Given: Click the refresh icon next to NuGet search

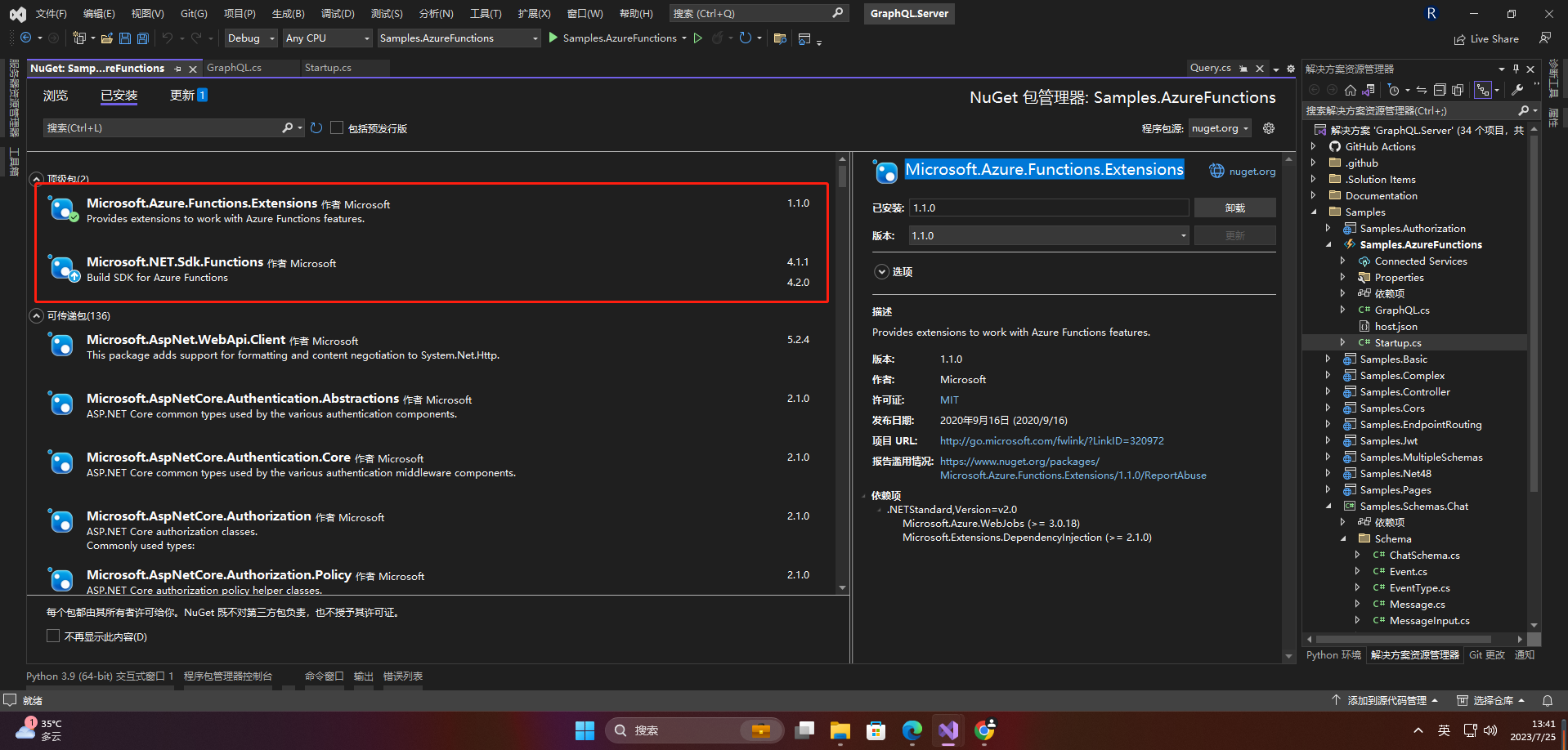Looking at the screenshot, I should pos(316,127).
